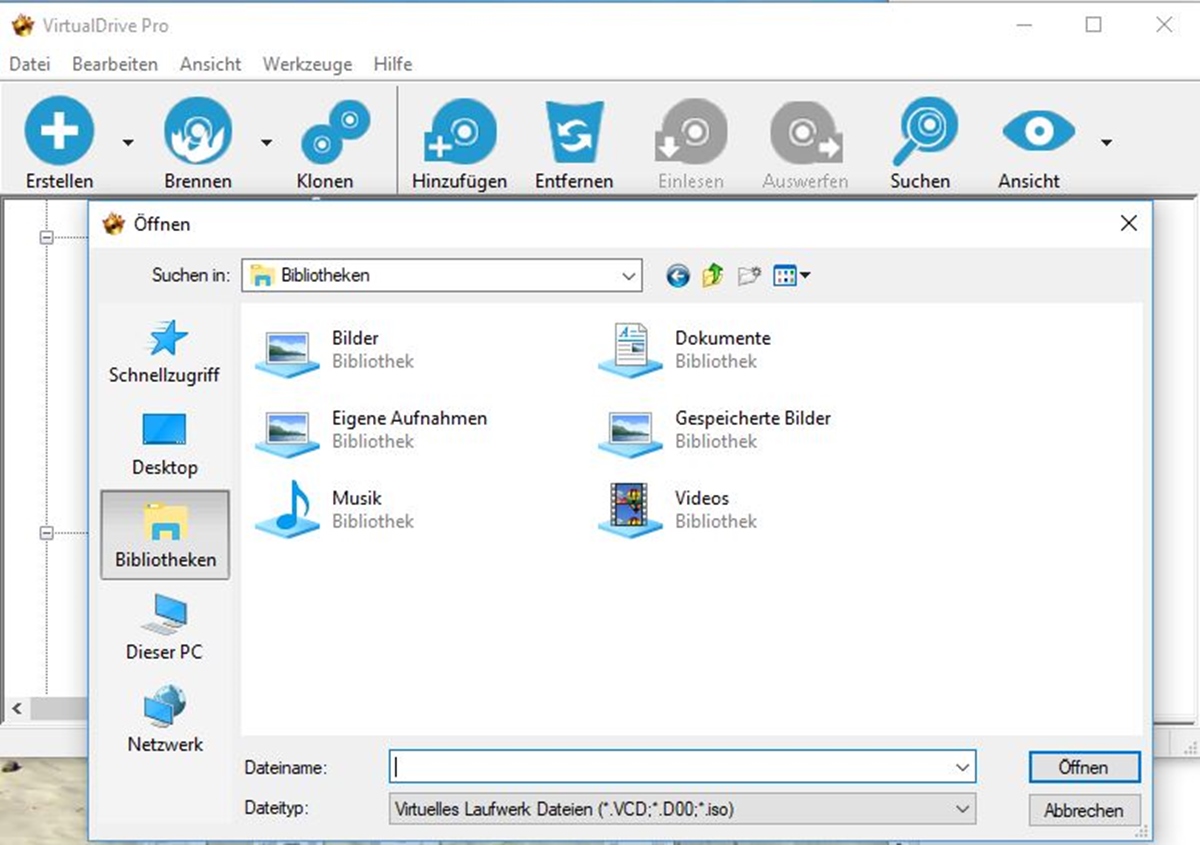Open the Ansicht menu in the menu bar
The width and height of the screenshot is (1200, 845).
tap(211, 64)
